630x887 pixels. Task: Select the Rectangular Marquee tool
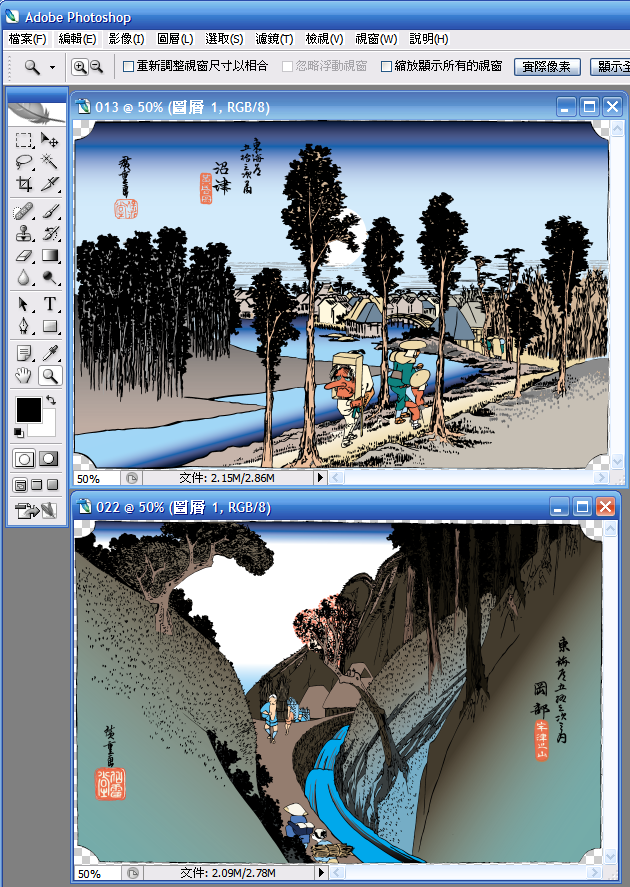coord(23,140)
